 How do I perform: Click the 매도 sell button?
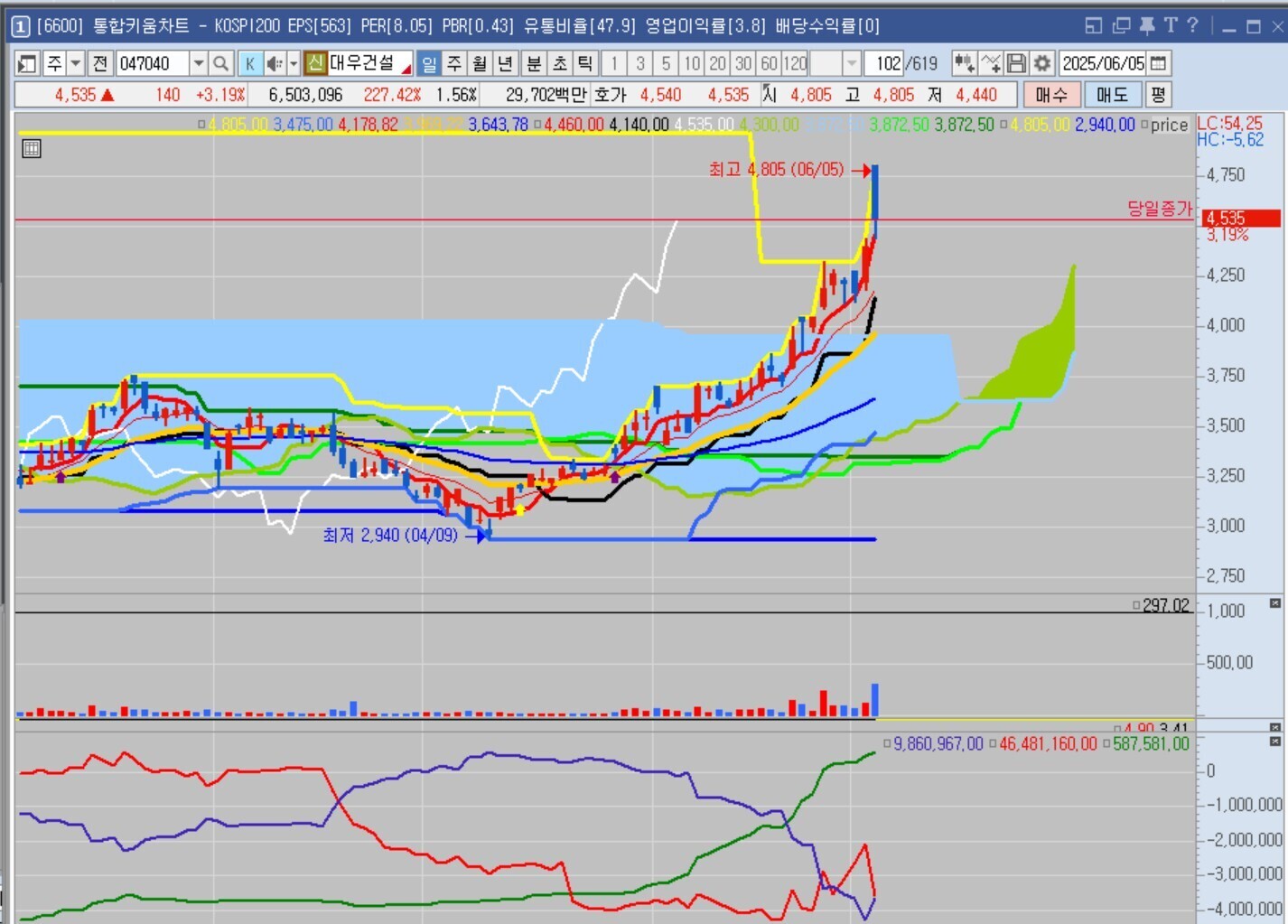pos(1112,95)
